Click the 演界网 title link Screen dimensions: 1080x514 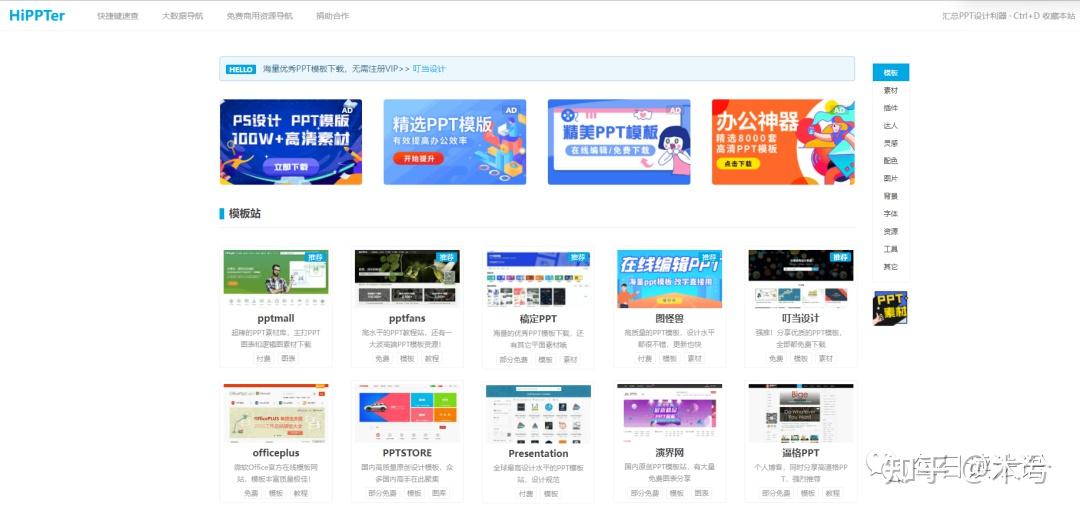tap(669, 453)
